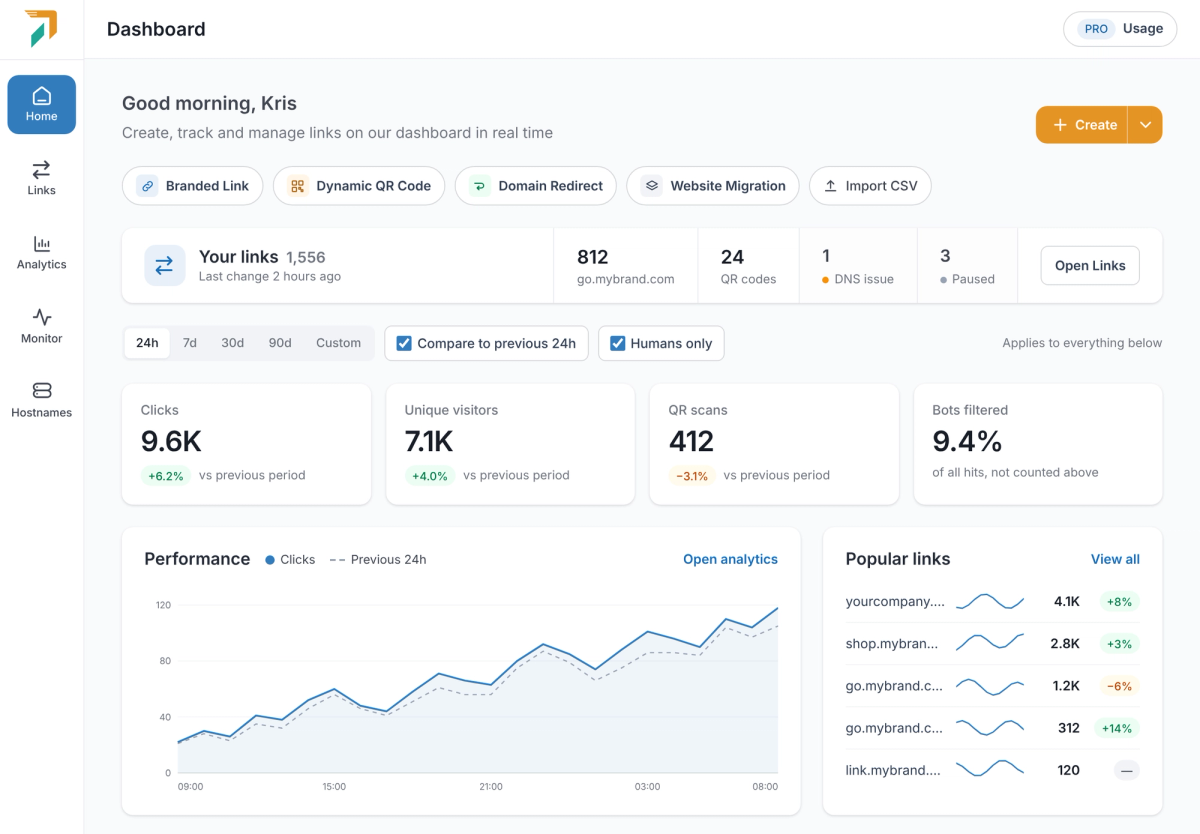The image size is (1200, 834).
Task: Click the Import CSV upload icon
Action: tap(830, 186)
